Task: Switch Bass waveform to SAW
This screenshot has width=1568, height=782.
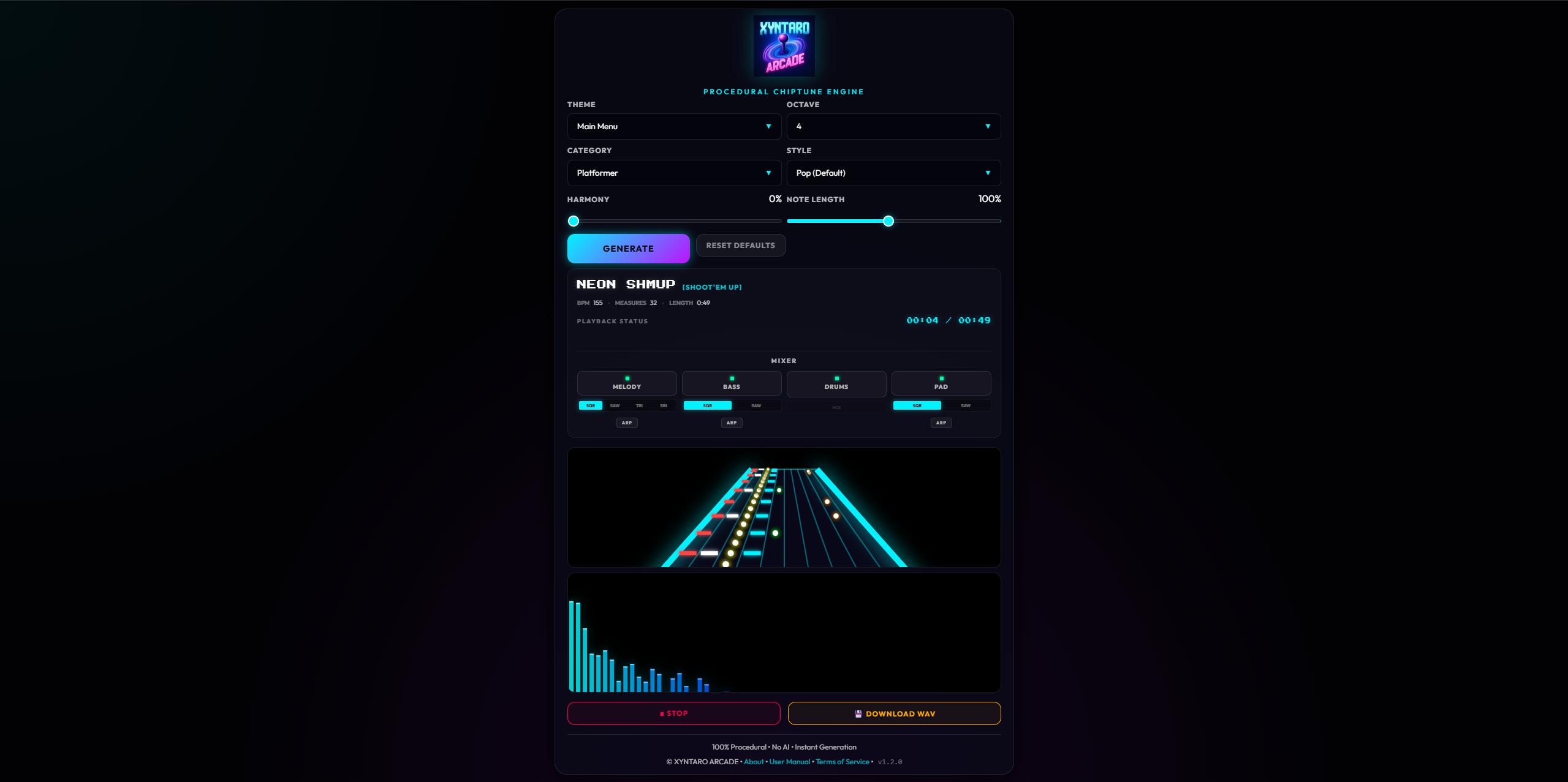Action: [x=756, y=405]
